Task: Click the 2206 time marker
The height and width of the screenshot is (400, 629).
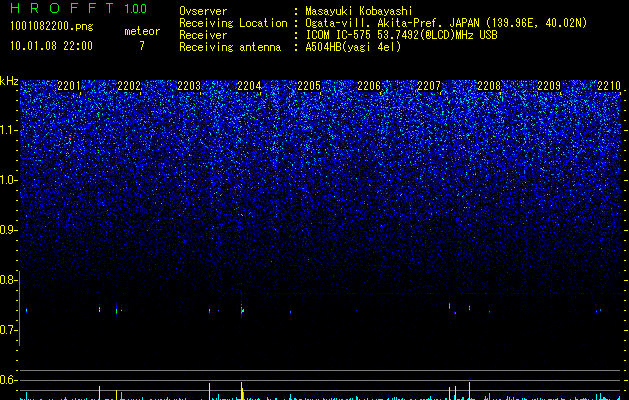Action: 369,86
